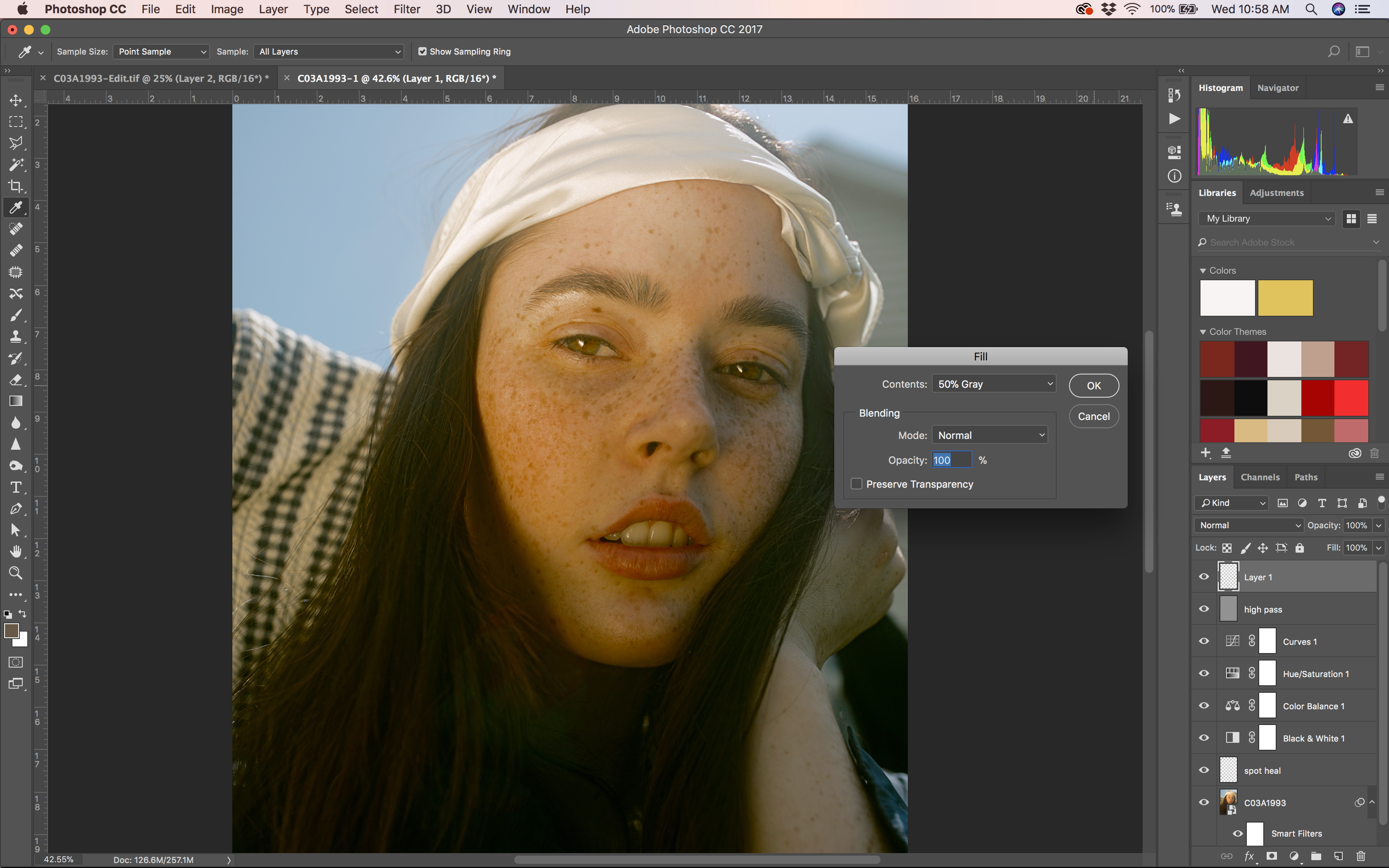Collapse the Colors section

coord(1203,270)
